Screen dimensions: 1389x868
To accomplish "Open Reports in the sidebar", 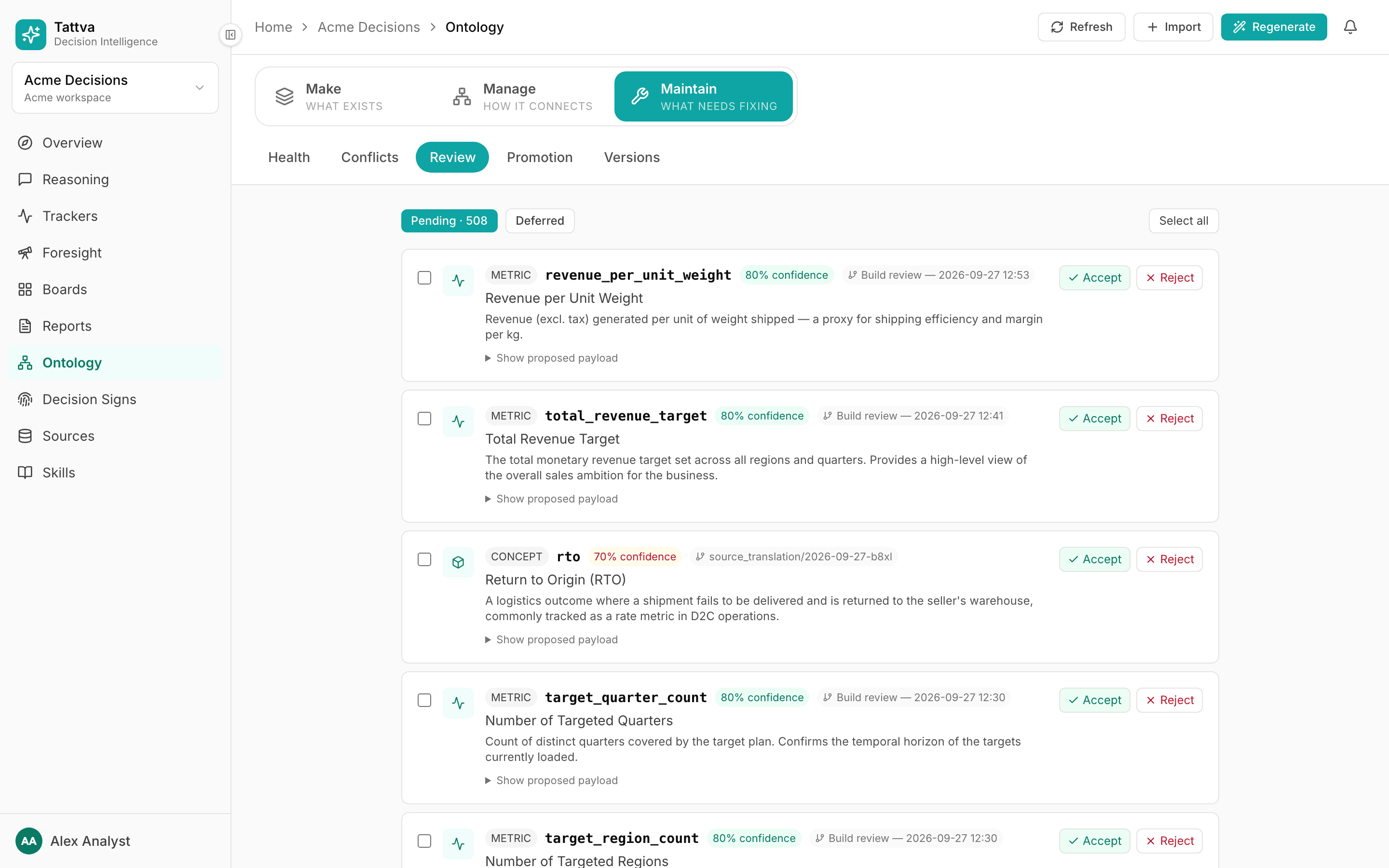I will 115,326.
